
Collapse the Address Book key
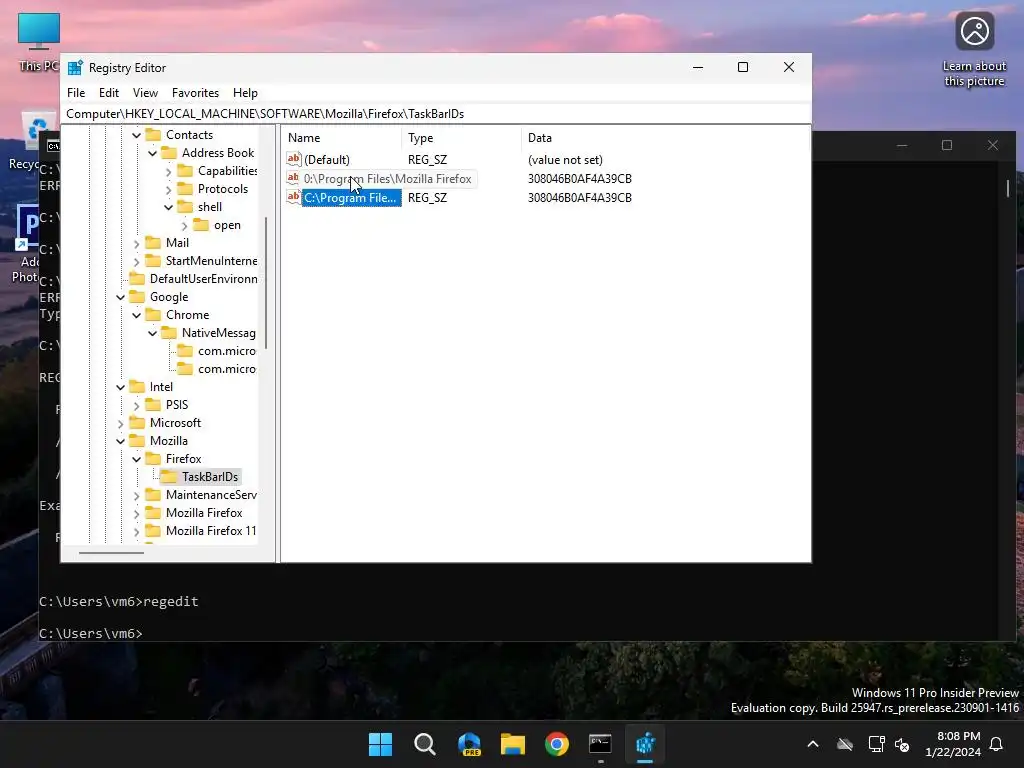point(152,153)
